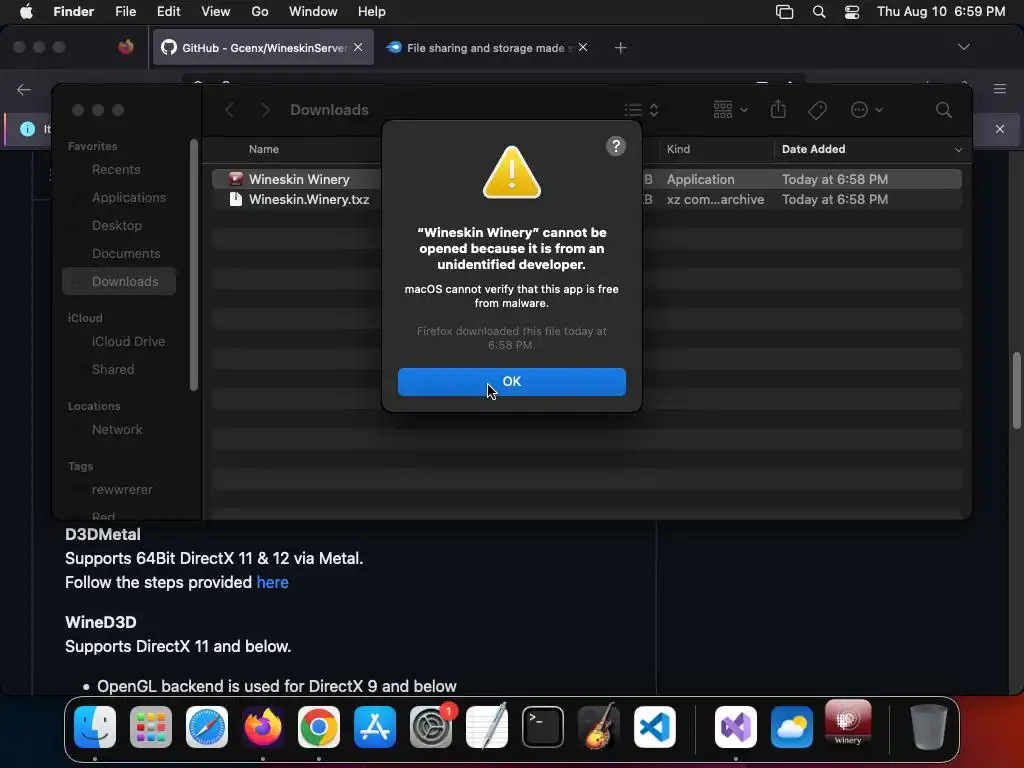Screen dimensions: 1024x768
Task: Expand the list all tabs chevron
Action: 963,47
